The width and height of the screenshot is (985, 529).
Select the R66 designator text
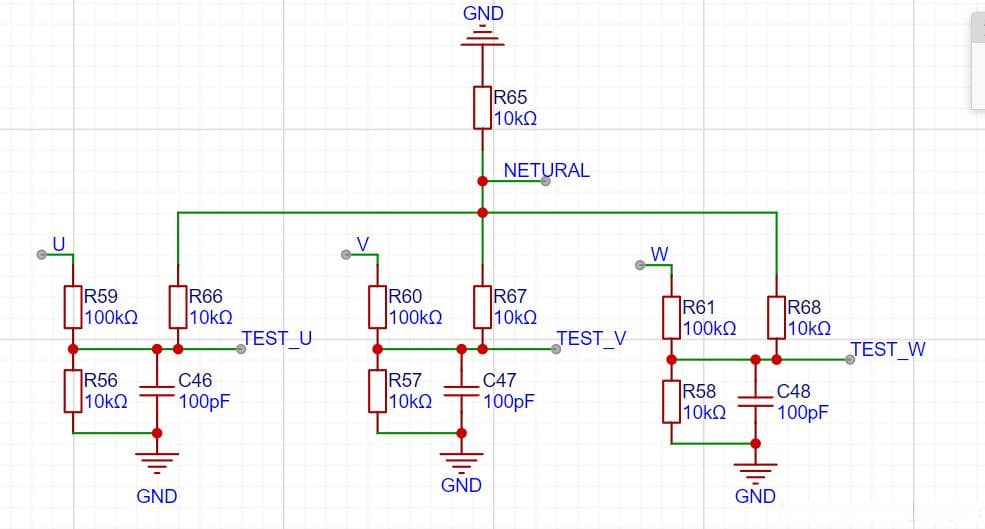[206, 296]
